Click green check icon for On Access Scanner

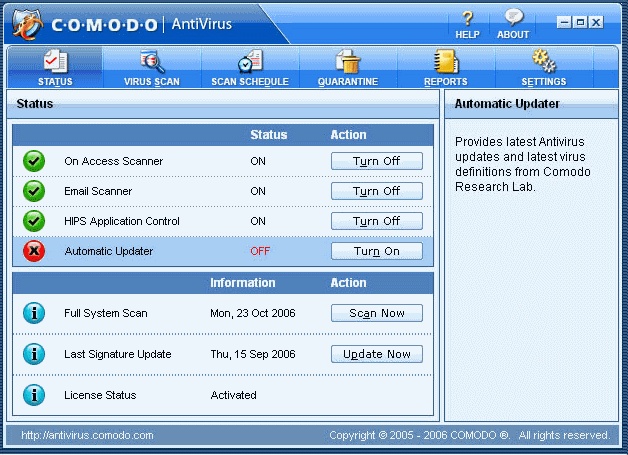coord(34,161)
